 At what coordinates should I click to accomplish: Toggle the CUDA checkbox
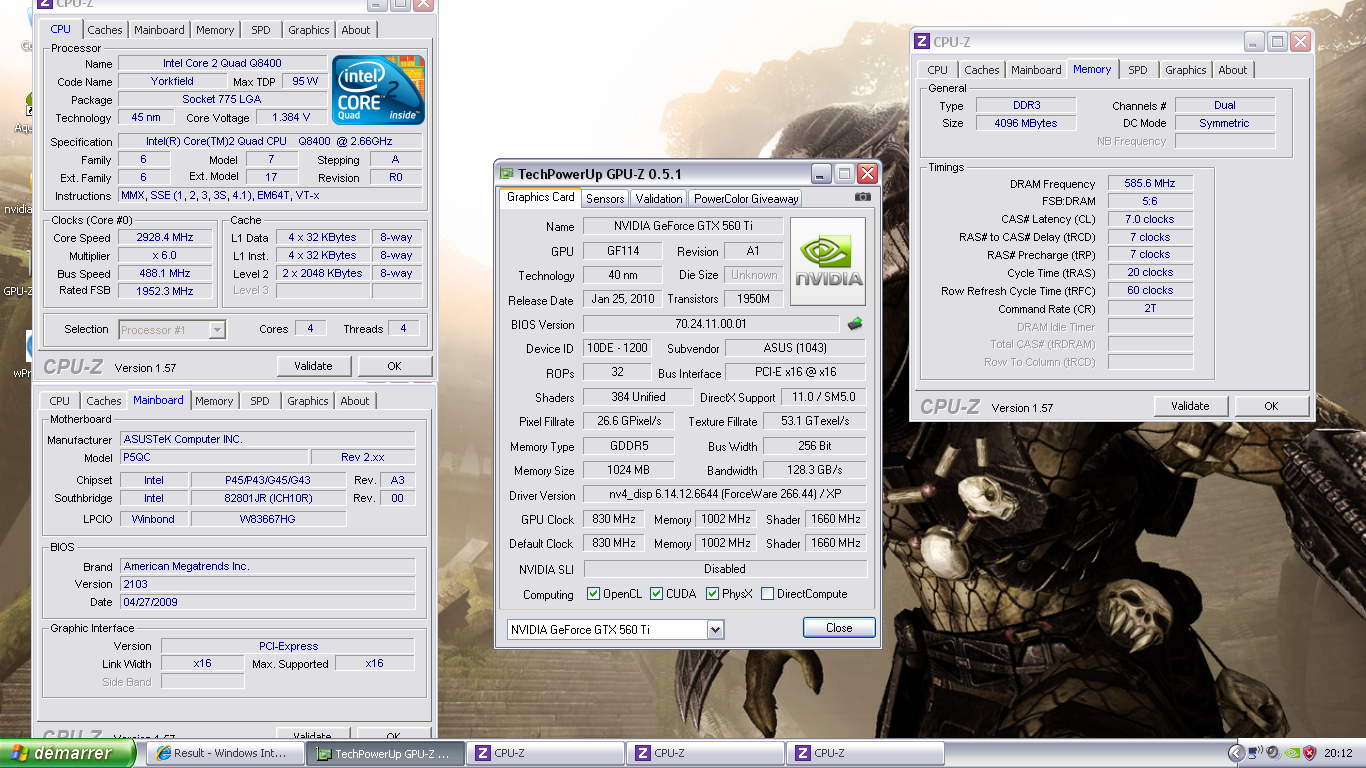click(657, 594)
